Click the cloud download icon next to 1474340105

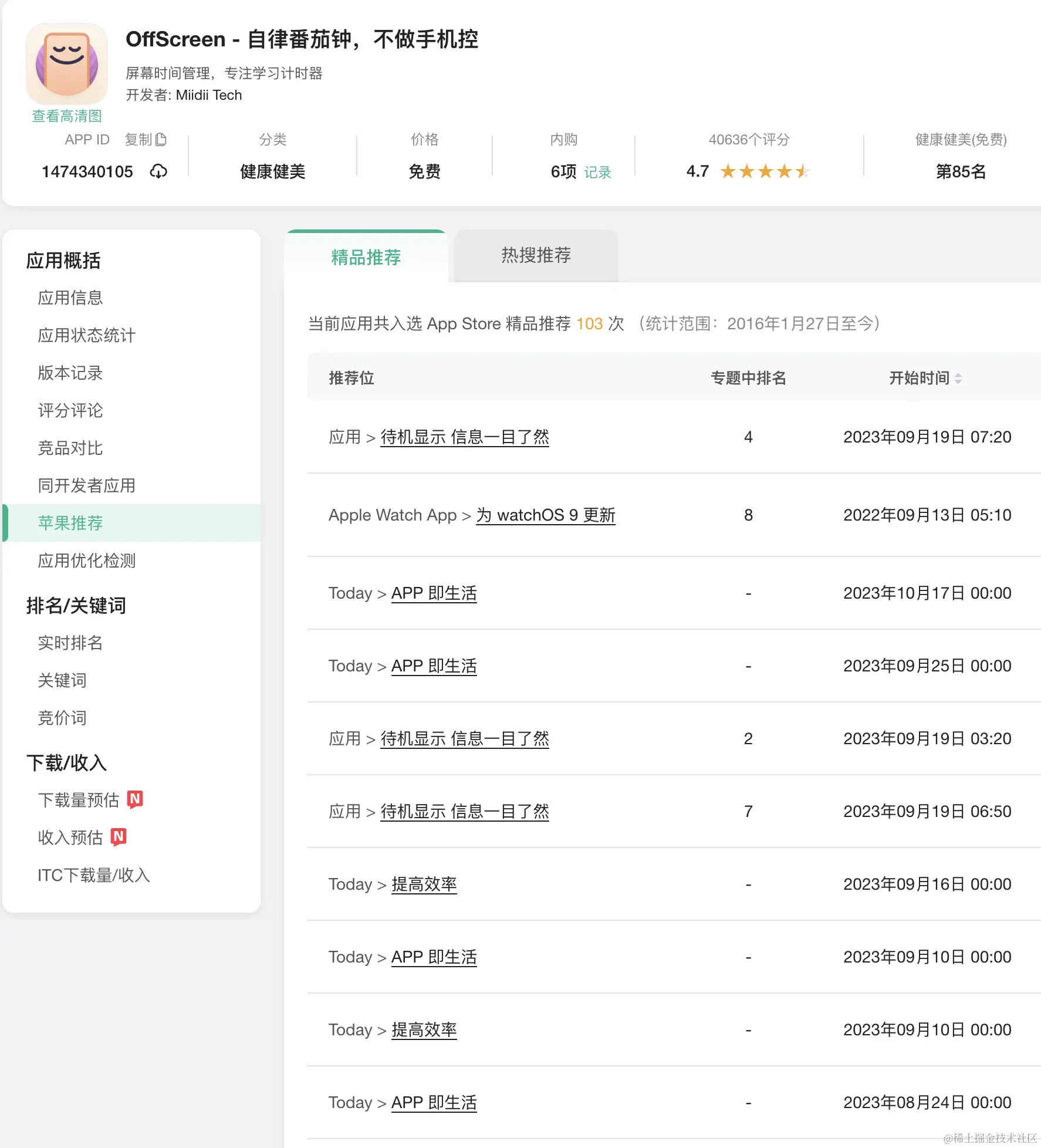(x=158, y=171)
